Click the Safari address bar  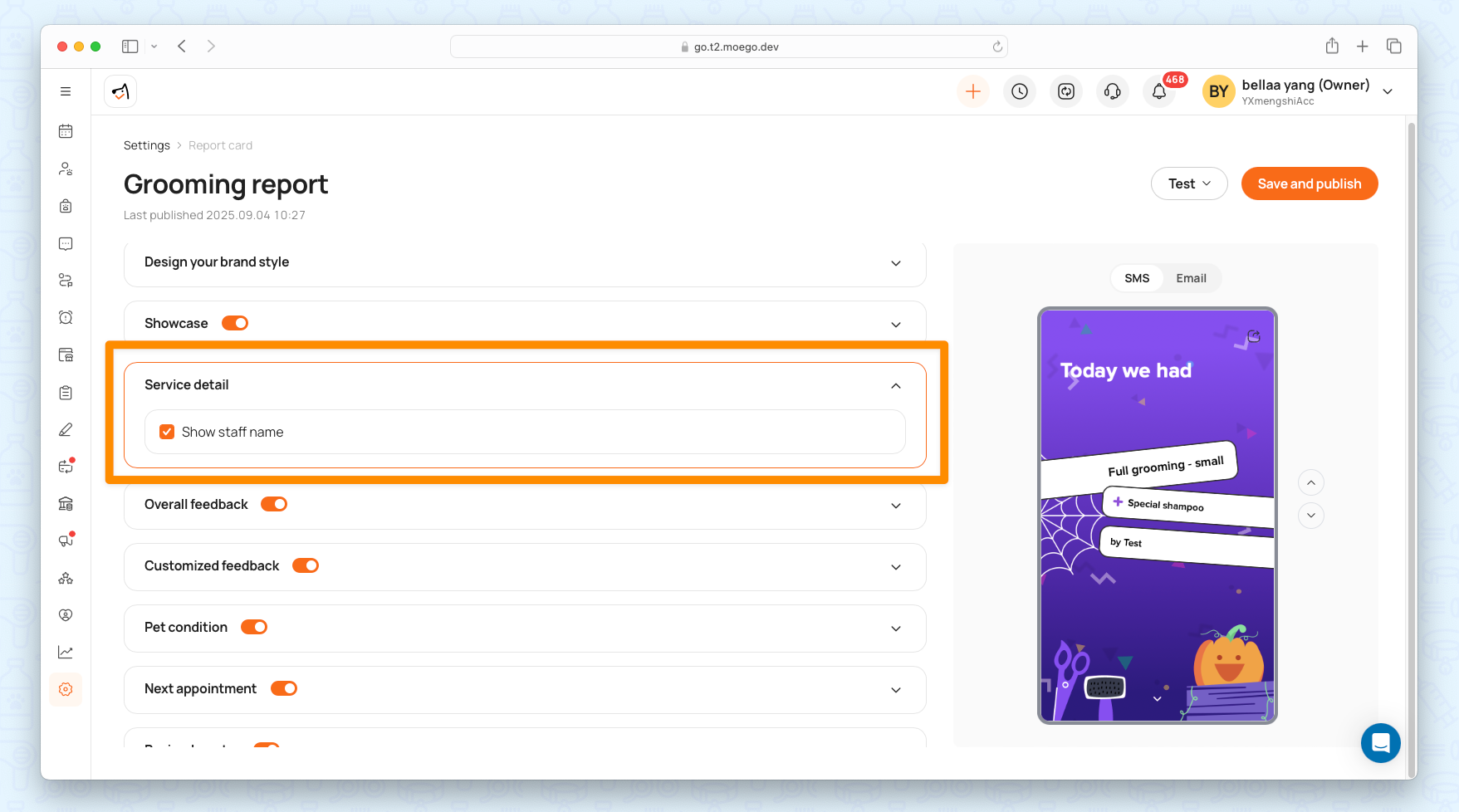click(x=729, y=46)
